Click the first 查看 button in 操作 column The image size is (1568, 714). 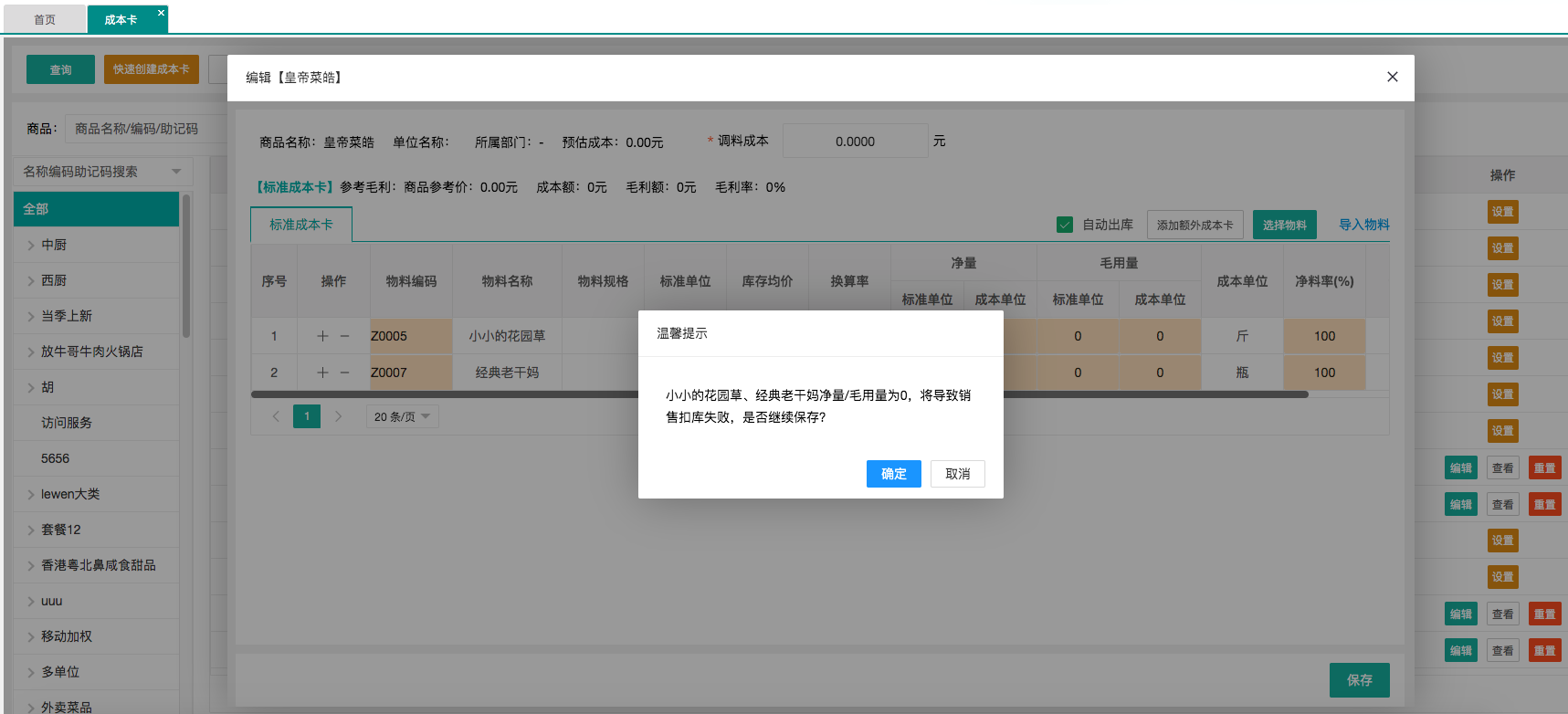(1502, 467)
